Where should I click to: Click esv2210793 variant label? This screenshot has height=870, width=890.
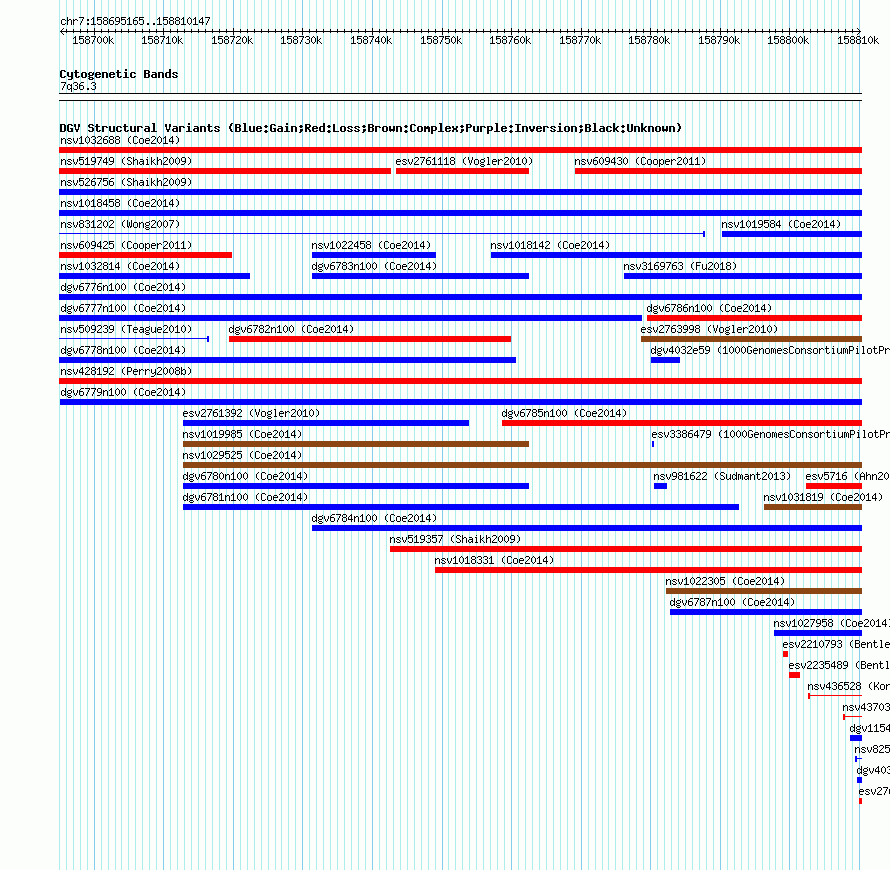tap(836, 644)
